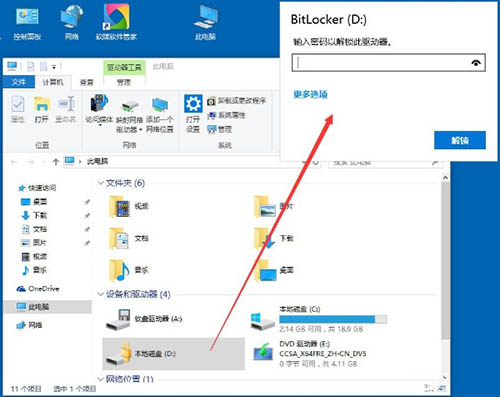Select 视频 in the navigation pane

coord(34,257)
